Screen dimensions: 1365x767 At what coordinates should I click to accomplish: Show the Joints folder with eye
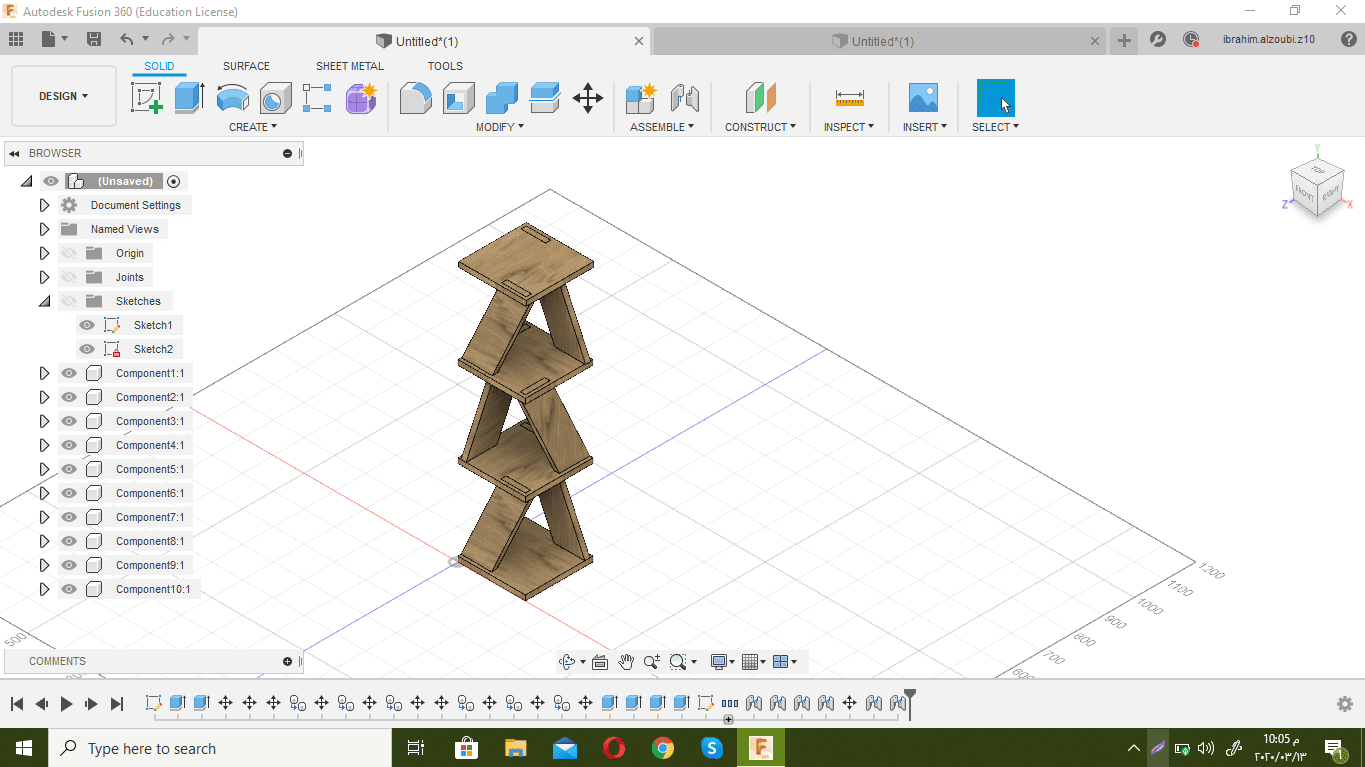[x=69, y=277]
